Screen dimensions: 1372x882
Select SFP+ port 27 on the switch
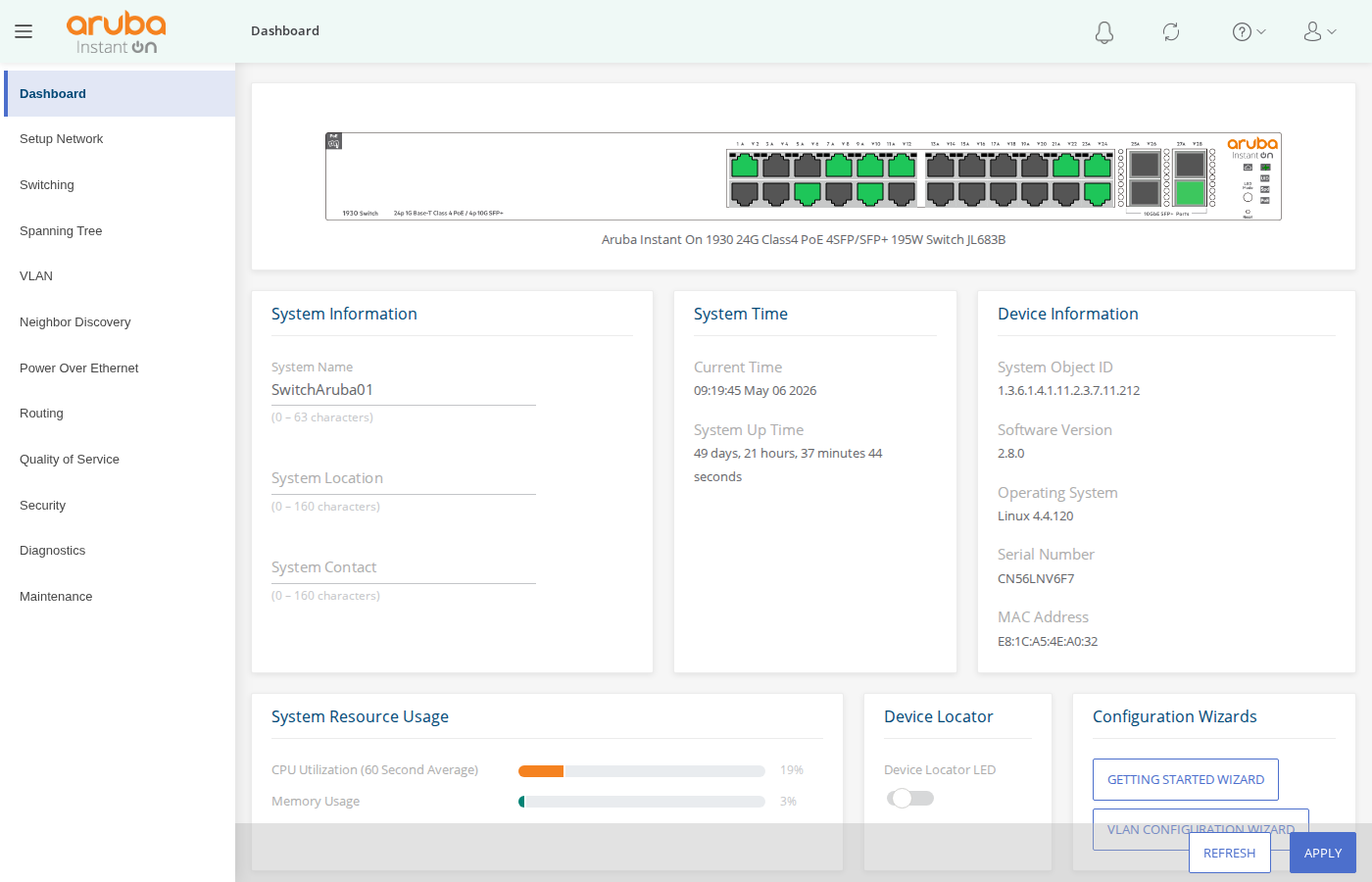1190,165
